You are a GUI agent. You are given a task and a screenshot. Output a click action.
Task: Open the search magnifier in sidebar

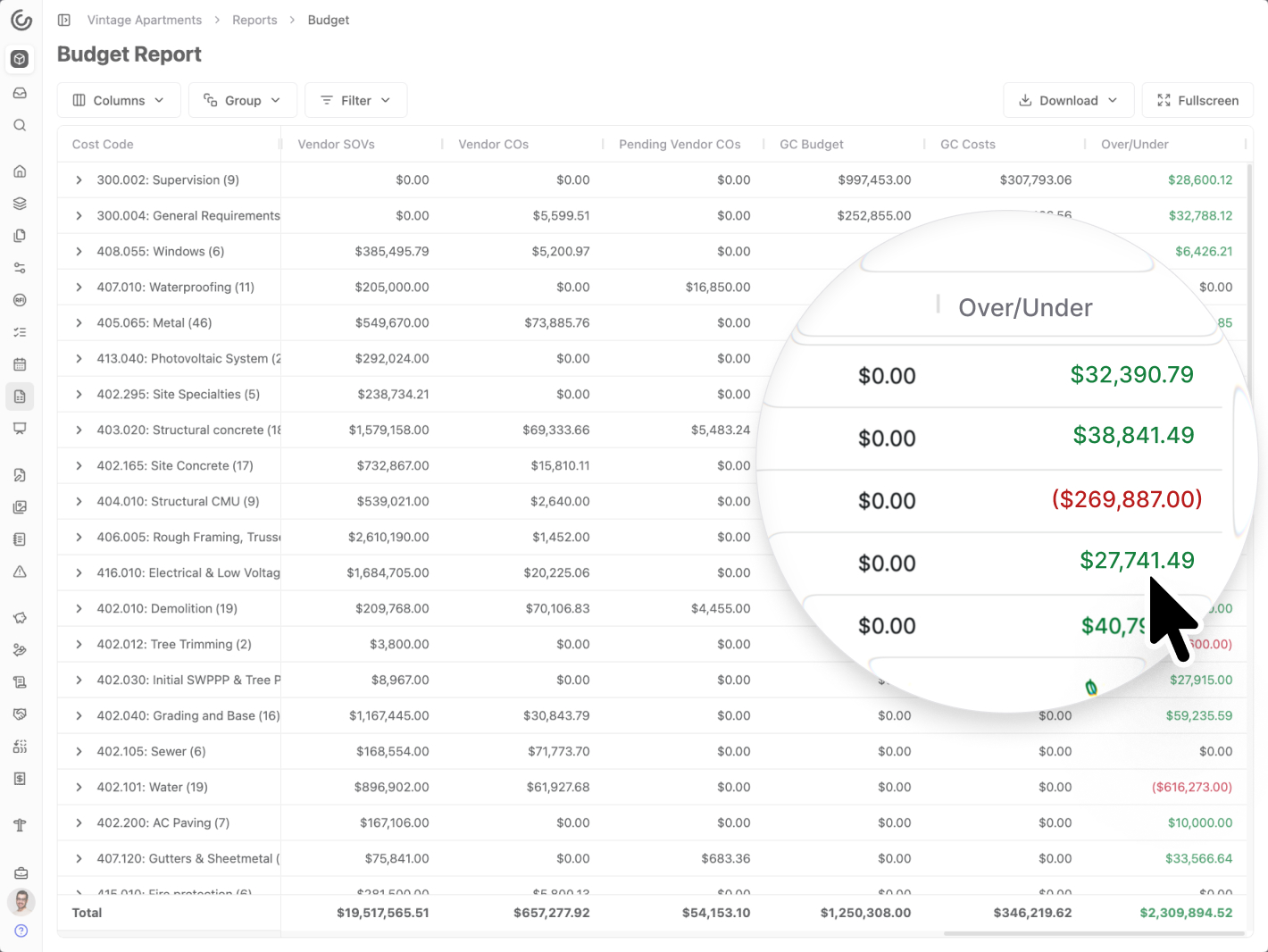tap(20, 126)
